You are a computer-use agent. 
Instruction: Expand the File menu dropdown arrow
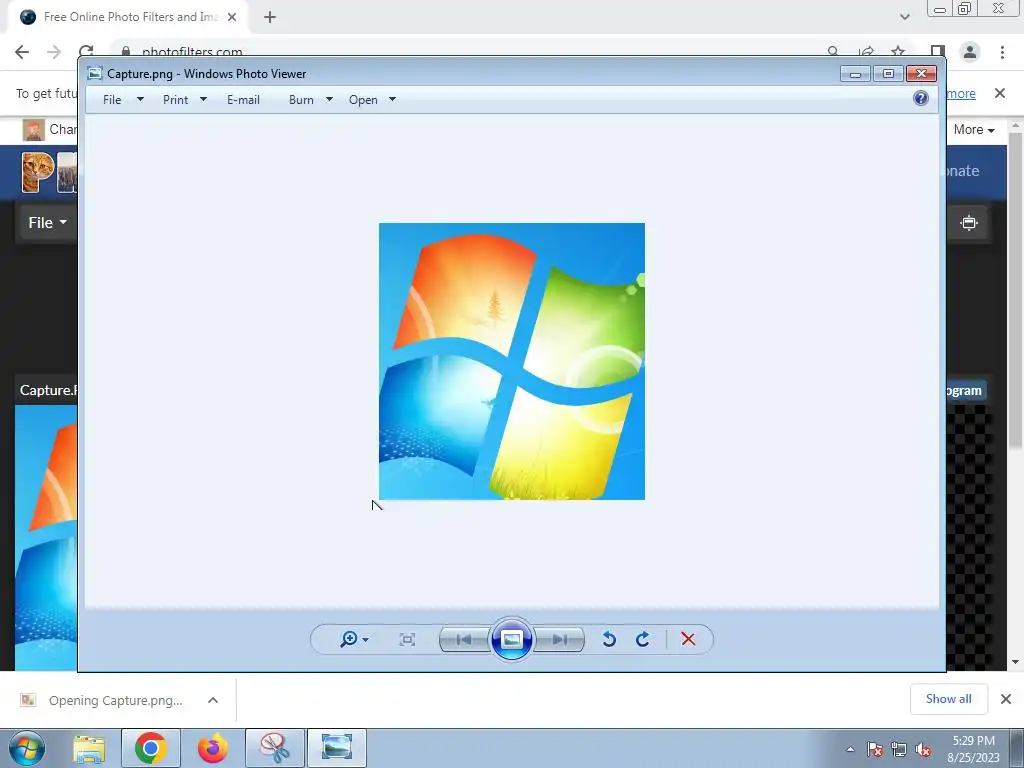click(140, 99)
